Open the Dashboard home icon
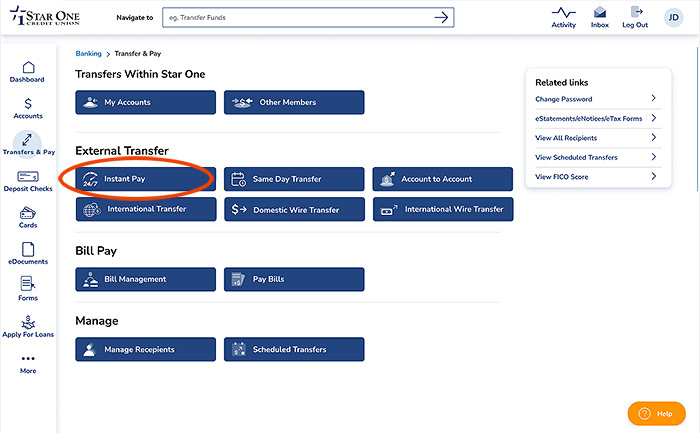 [28, 67]
